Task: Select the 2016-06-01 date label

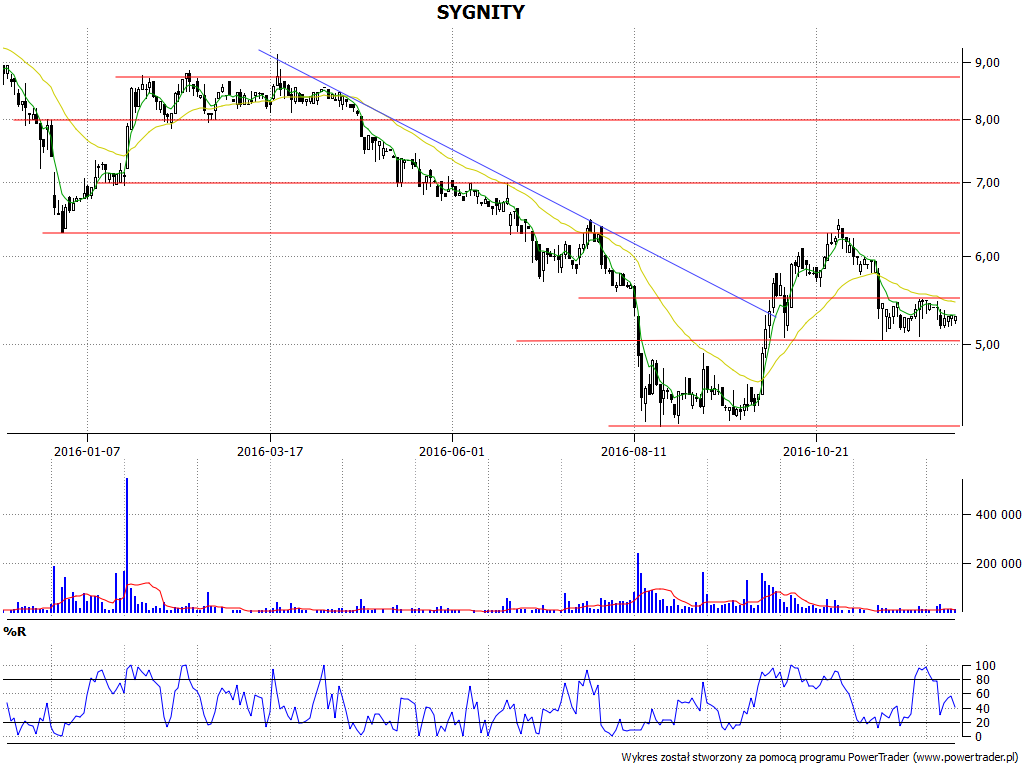Action: tap(452, 451)
